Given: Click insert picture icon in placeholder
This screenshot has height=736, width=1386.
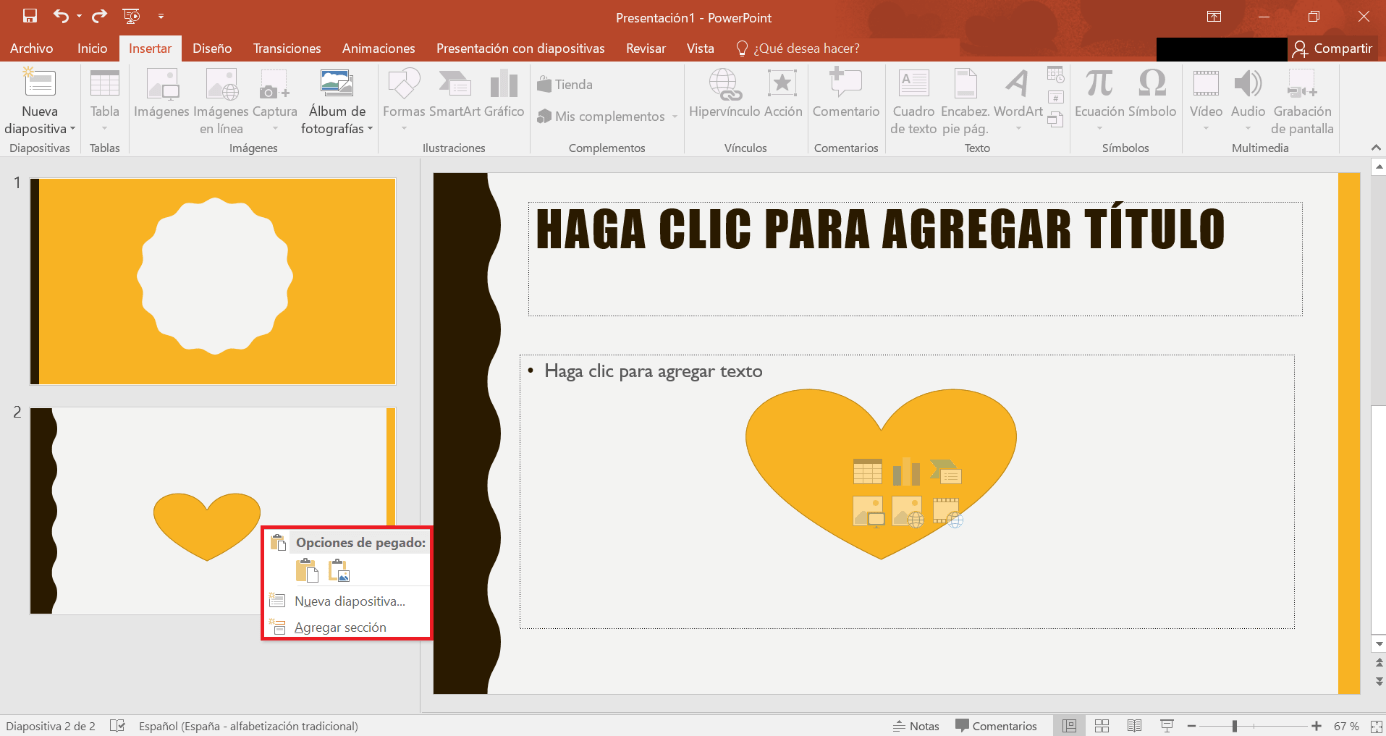Looking at the screenshot, I should (x=869, y=511).
